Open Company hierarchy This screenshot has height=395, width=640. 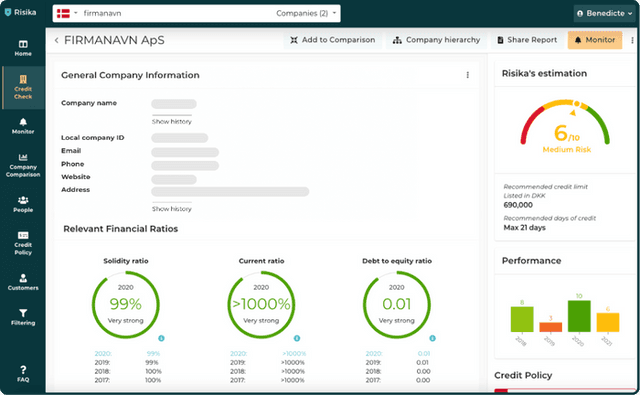(x=436, y=40)
